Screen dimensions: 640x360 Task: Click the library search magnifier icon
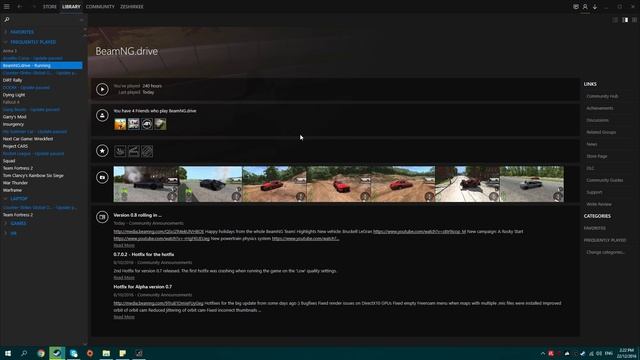[7, 19]
